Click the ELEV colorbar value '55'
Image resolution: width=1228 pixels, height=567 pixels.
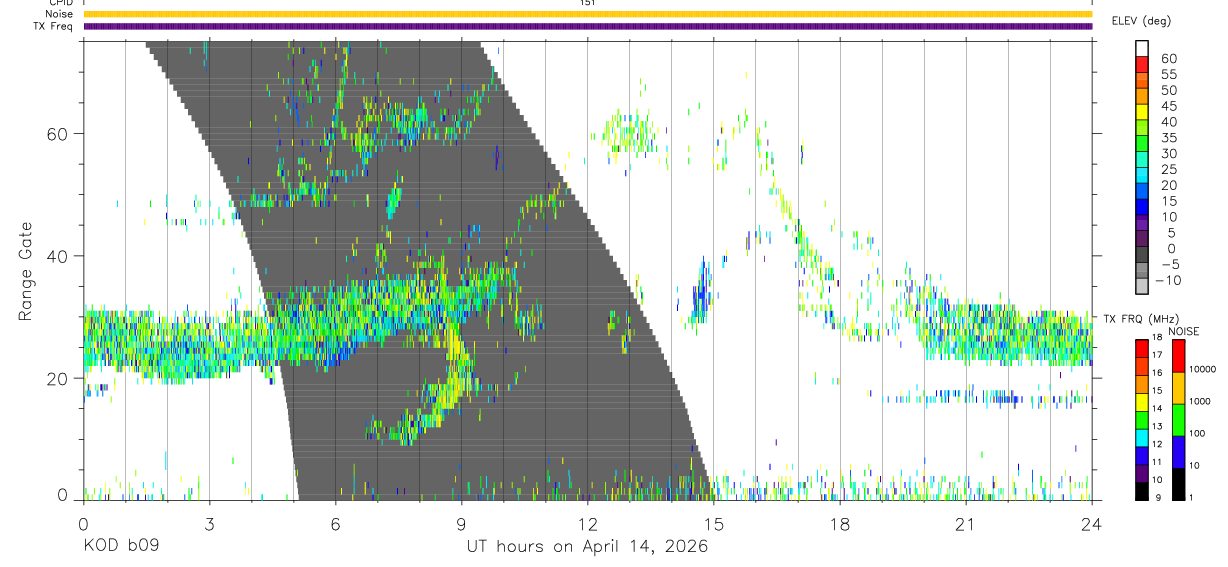click(x=1170, y=74)
